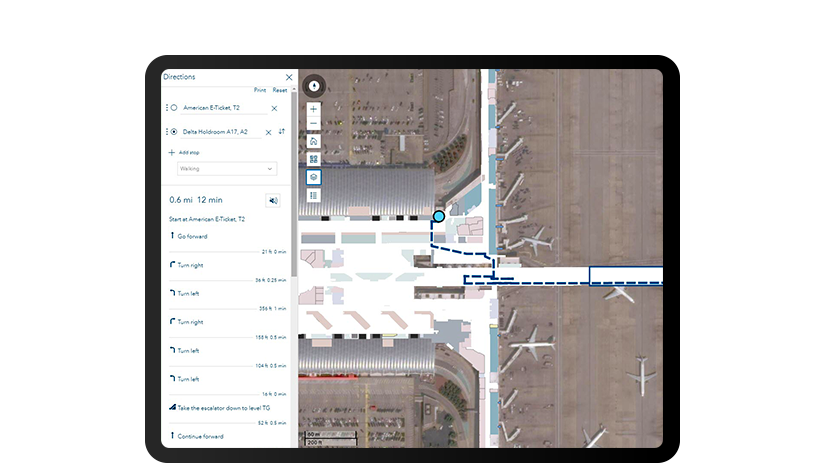Return map to home extent
Image resolution: width=824 pixels, height=463 pixels.
pos(313,141)
